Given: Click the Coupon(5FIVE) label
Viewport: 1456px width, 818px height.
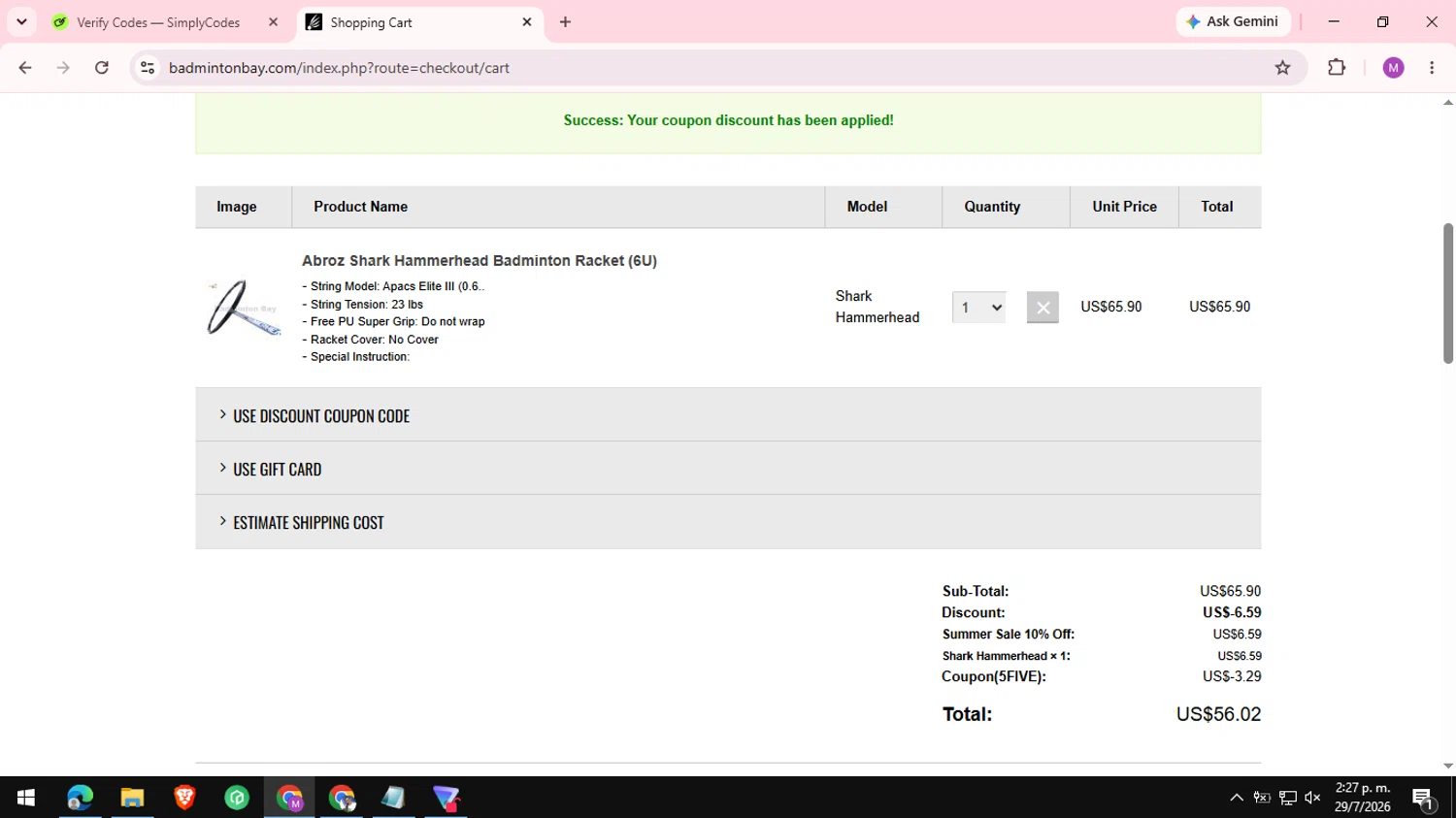Looking at the screenshot, I should [x=994, y=676].
